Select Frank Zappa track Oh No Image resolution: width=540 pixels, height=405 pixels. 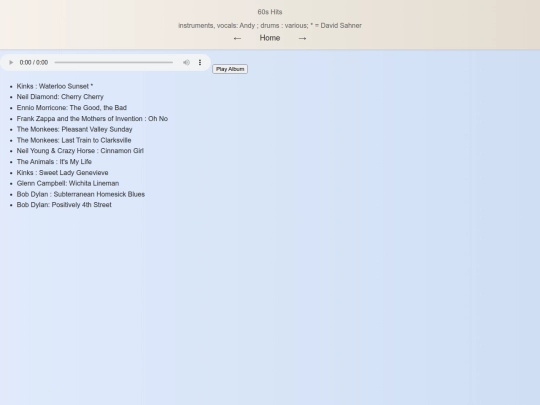92,118
